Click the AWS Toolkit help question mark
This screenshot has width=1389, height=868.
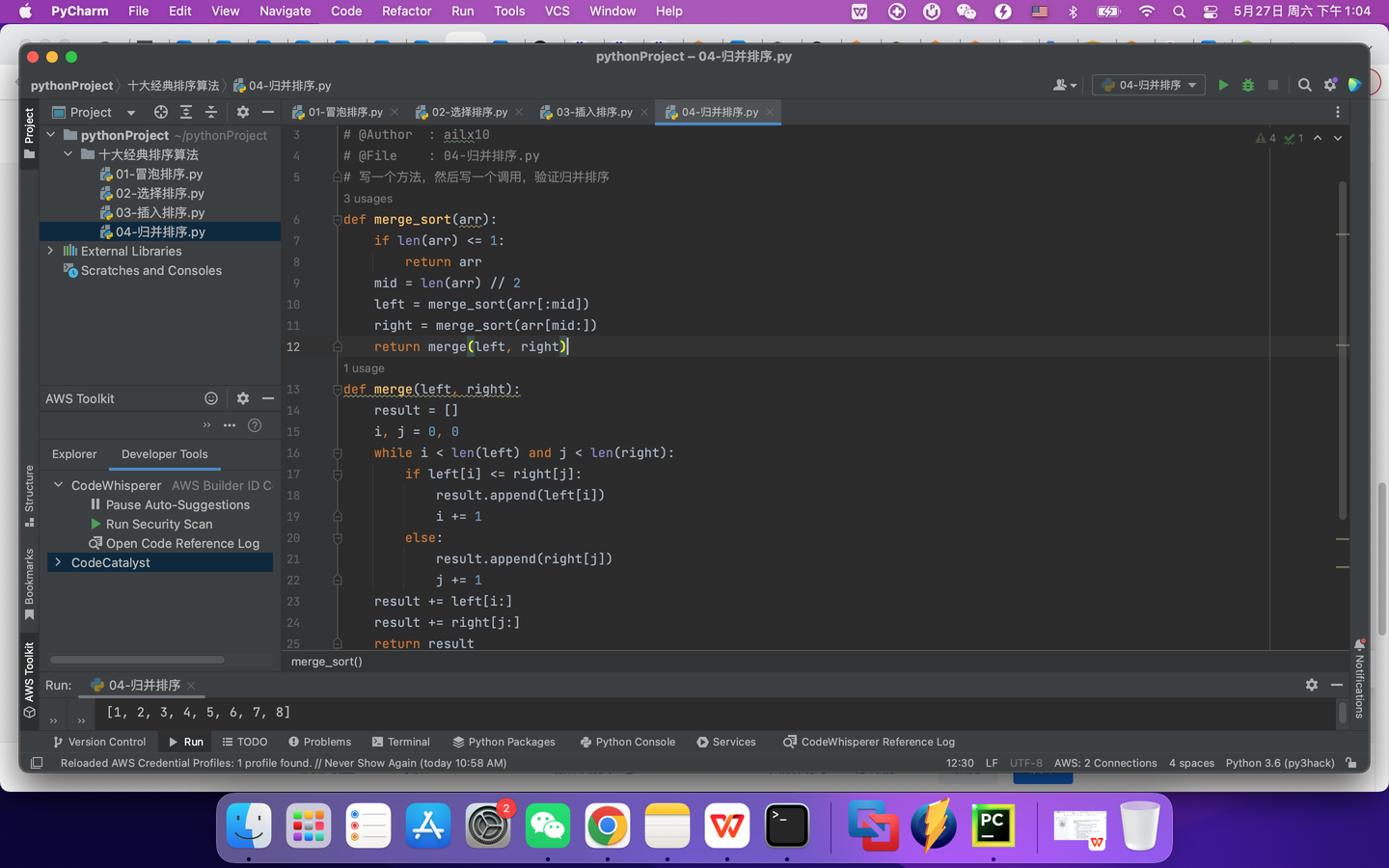255,425
